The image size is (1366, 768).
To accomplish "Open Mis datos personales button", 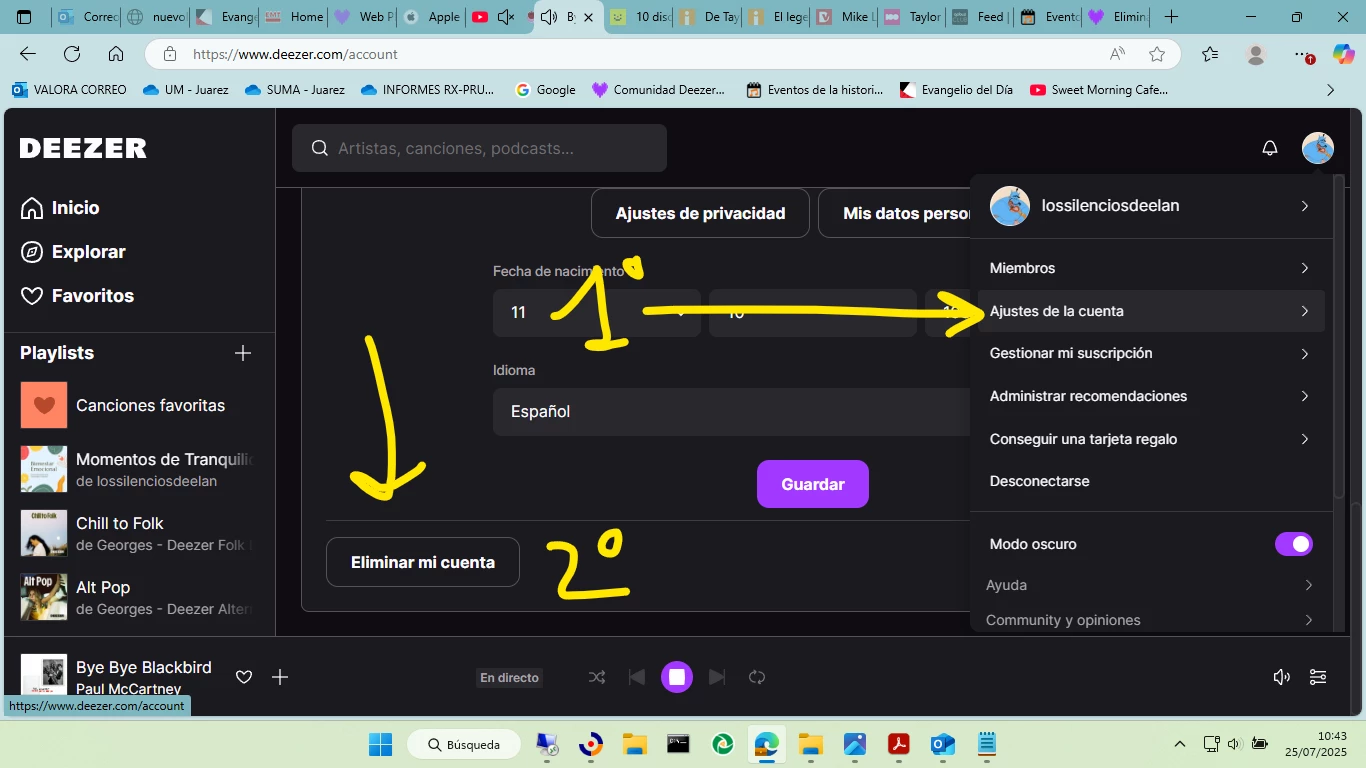I will click(x=895, y=213).
